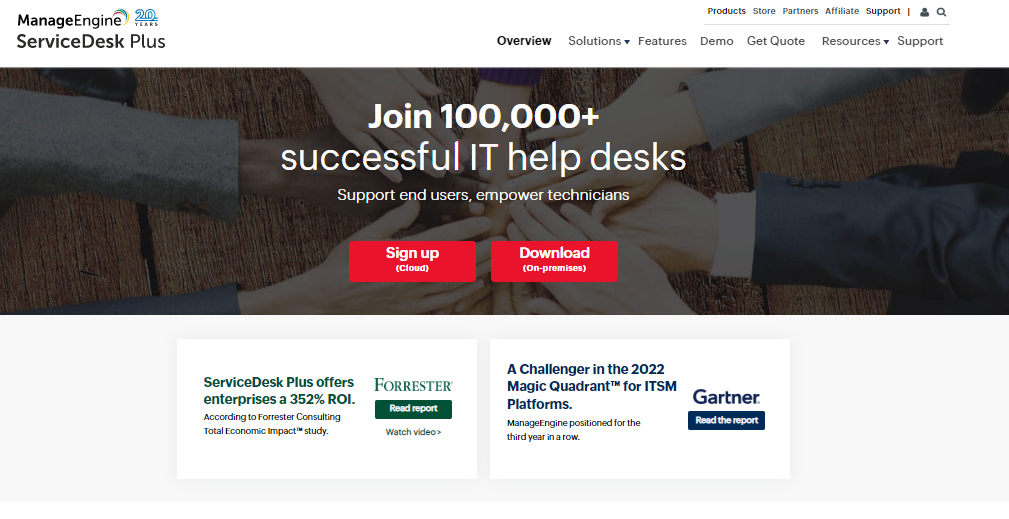Click the Download (On-premises) button

(554, 261)
